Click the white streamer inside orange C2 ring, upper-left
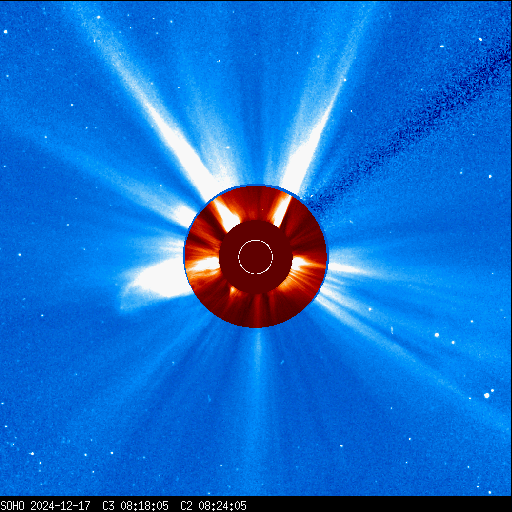Screen dimensions: 512x512 point(227,214)
